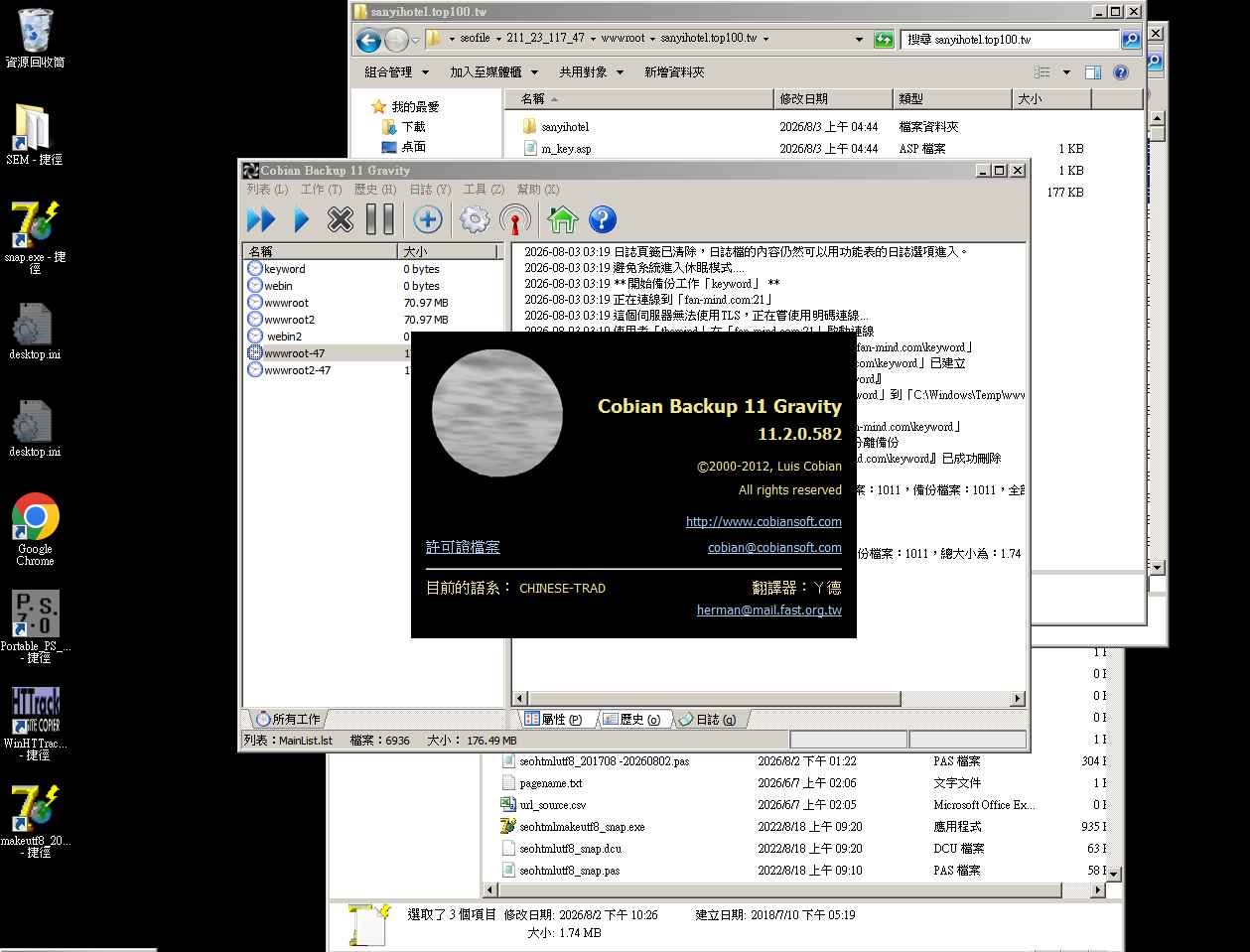This screenshot has width=1250, height=952.
Task: Click the log pane horizontal scrollbar
Action: click(x=768, y=699)
